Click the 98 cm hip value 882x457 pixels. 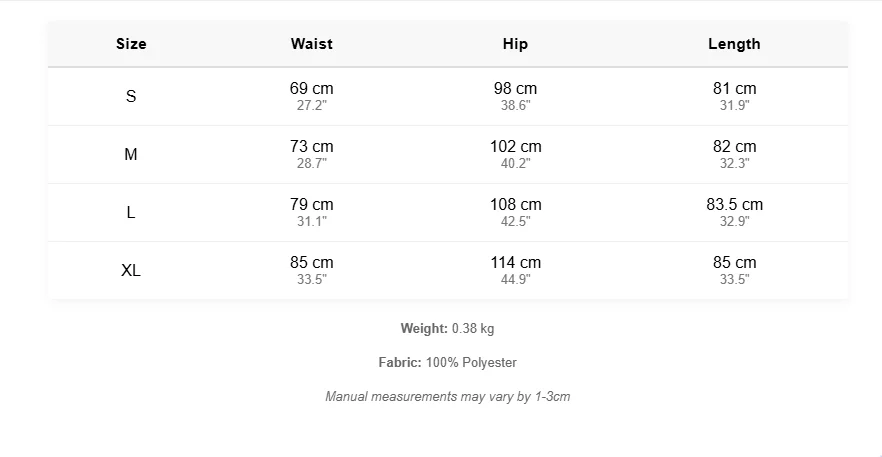[x=515, y=89]
